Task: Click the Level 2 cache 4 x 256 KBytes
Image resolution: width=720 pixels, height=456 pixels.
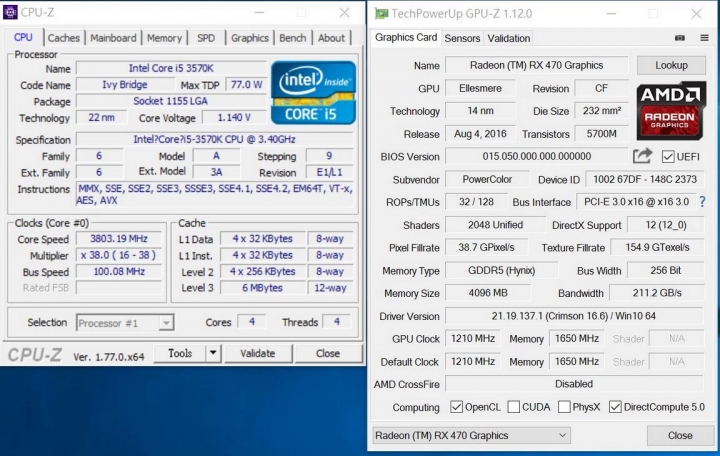Action: 263,272
